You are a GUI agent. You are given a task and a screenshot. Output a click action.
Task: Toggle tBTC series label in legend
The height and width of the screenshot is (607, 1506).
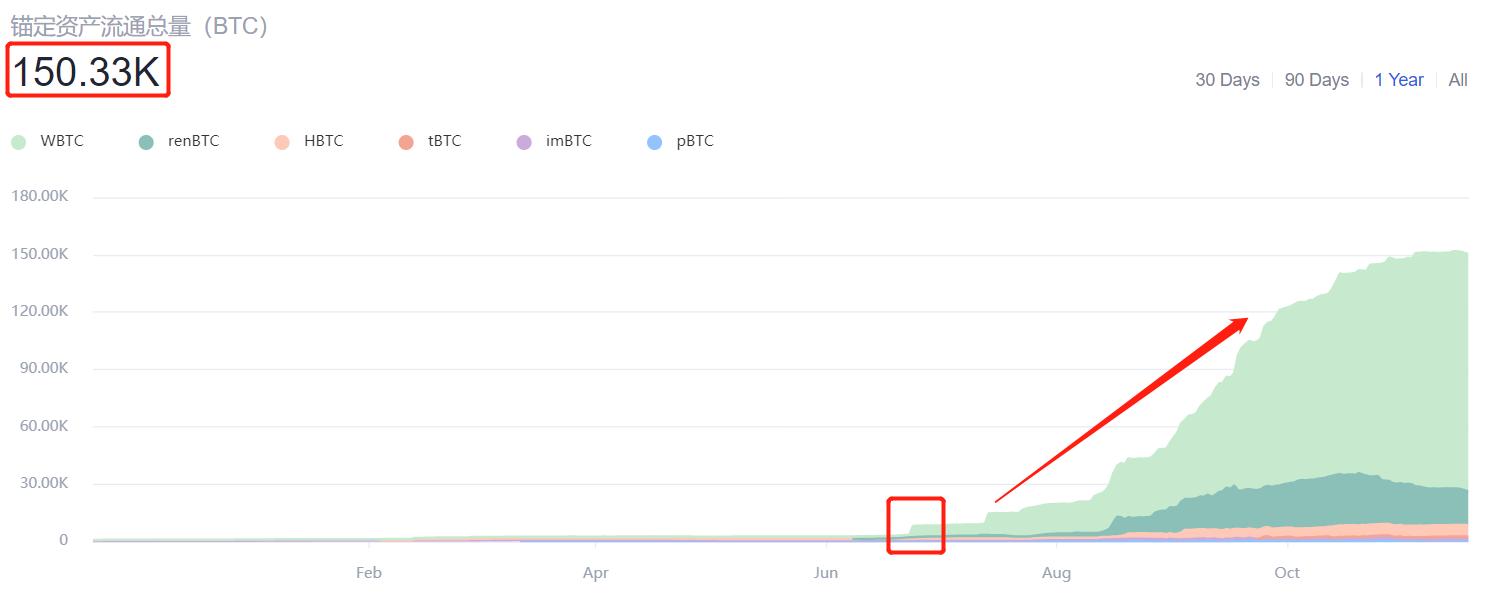tap(444, 141)
